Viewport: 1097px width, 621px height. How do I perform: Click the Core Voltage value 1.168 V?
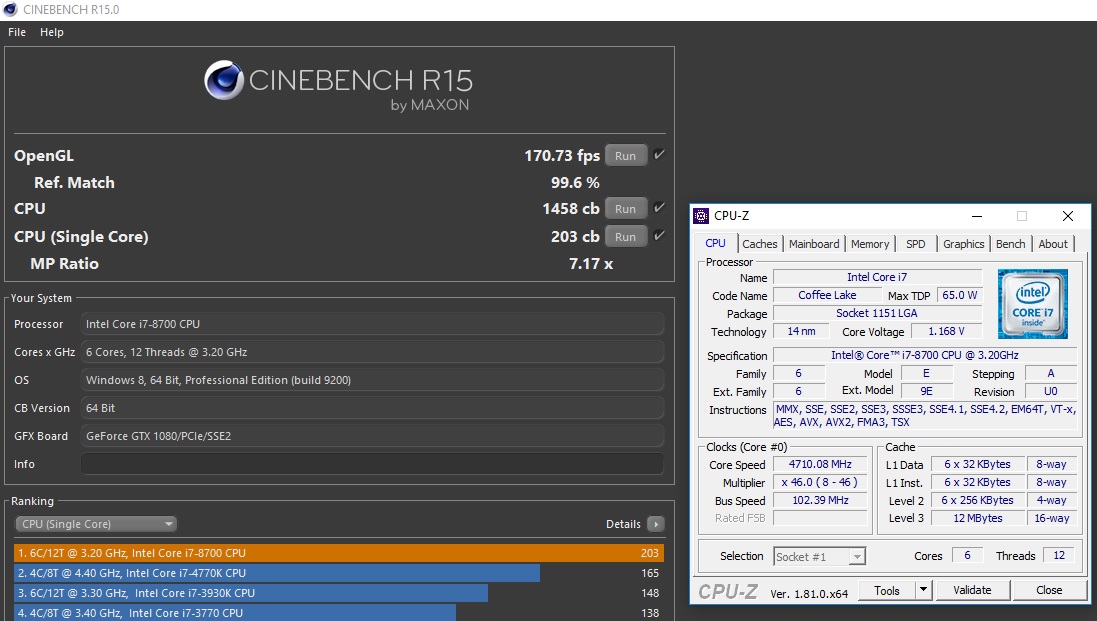click(x=946, y=331)
